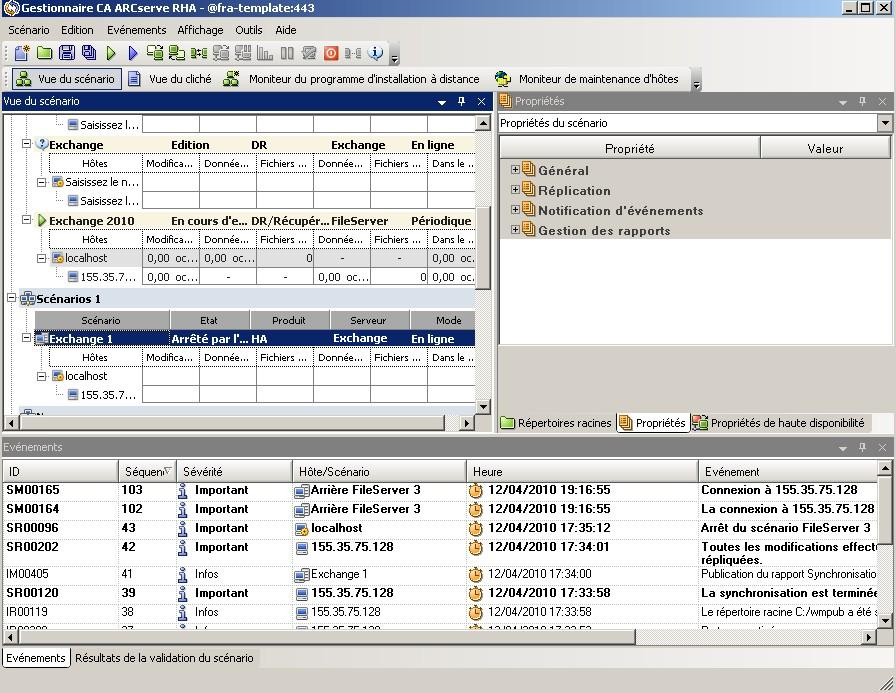Switch to Répertoires racines tab
Image resolution: width=896 pixels, height=693 pixels.
click(556, 423)
